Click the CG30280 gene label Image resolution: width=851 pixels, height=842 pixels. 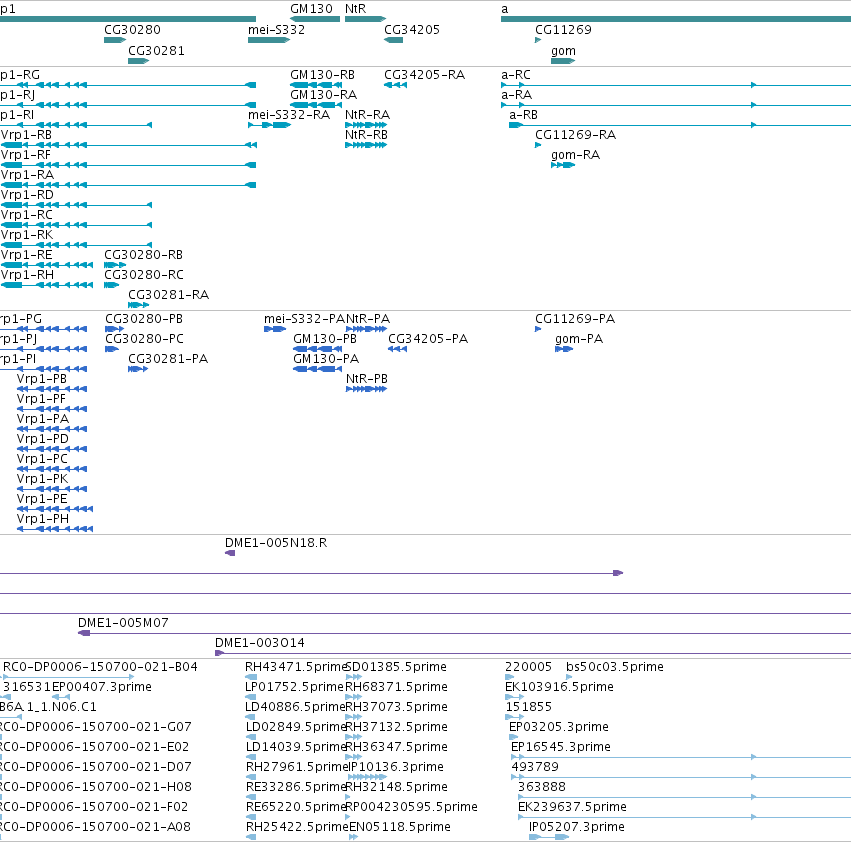point(132,30)
